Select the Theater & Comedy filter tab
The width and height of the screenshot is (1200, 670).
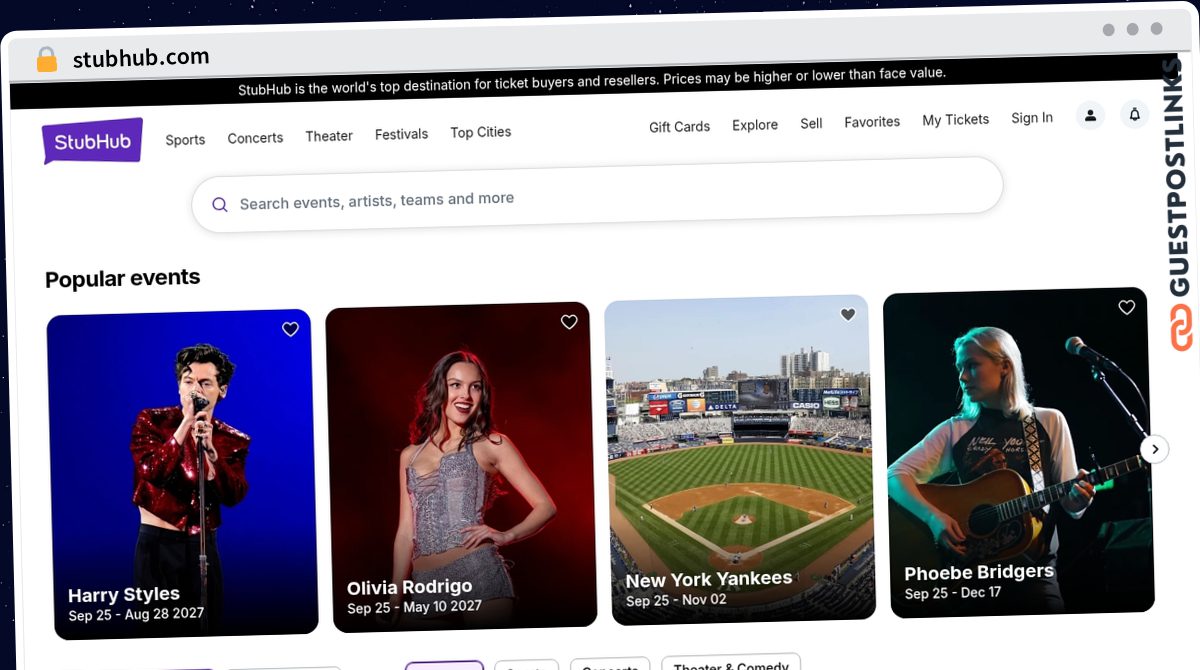pyautogui.click(x=731, y=664)
